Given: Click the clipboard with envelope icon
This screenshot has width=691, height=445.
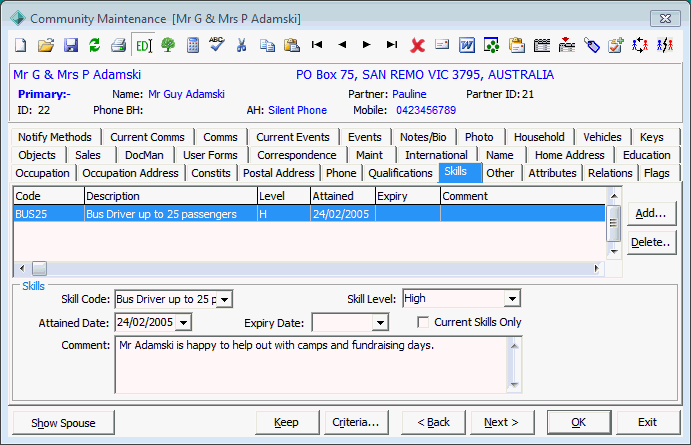Looking at the screenshot, I should 516,45.
